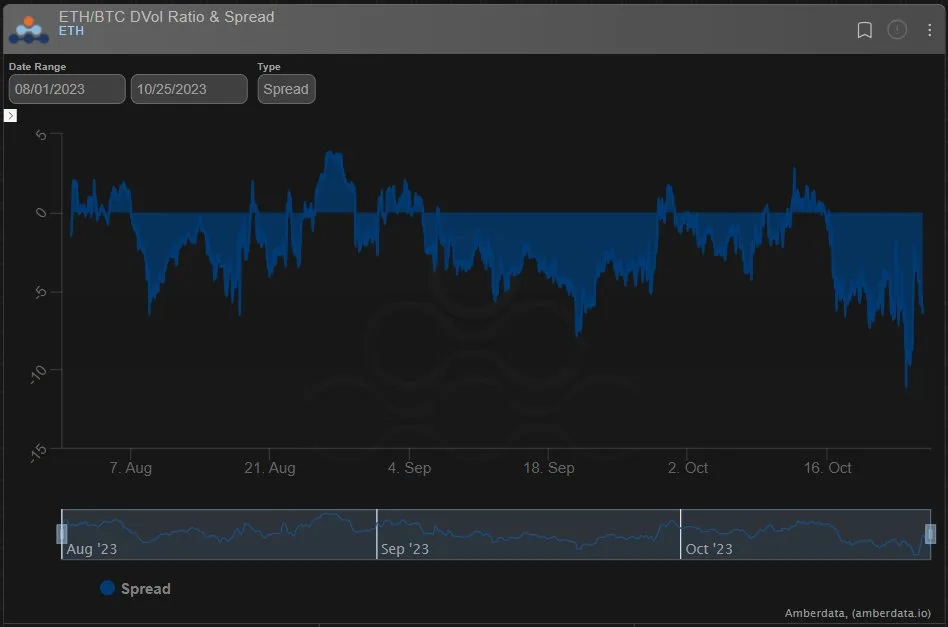The image size is (948, 627).
Task: Click the 4. Sep axis label
Action: pos(409,468)
